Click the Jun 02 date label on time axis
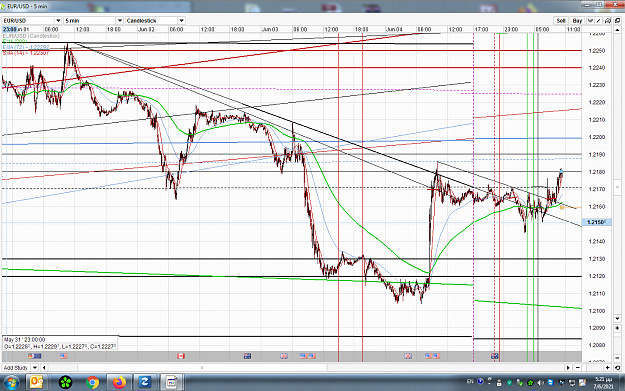This screenshot has width=625, height=391. 146,29
